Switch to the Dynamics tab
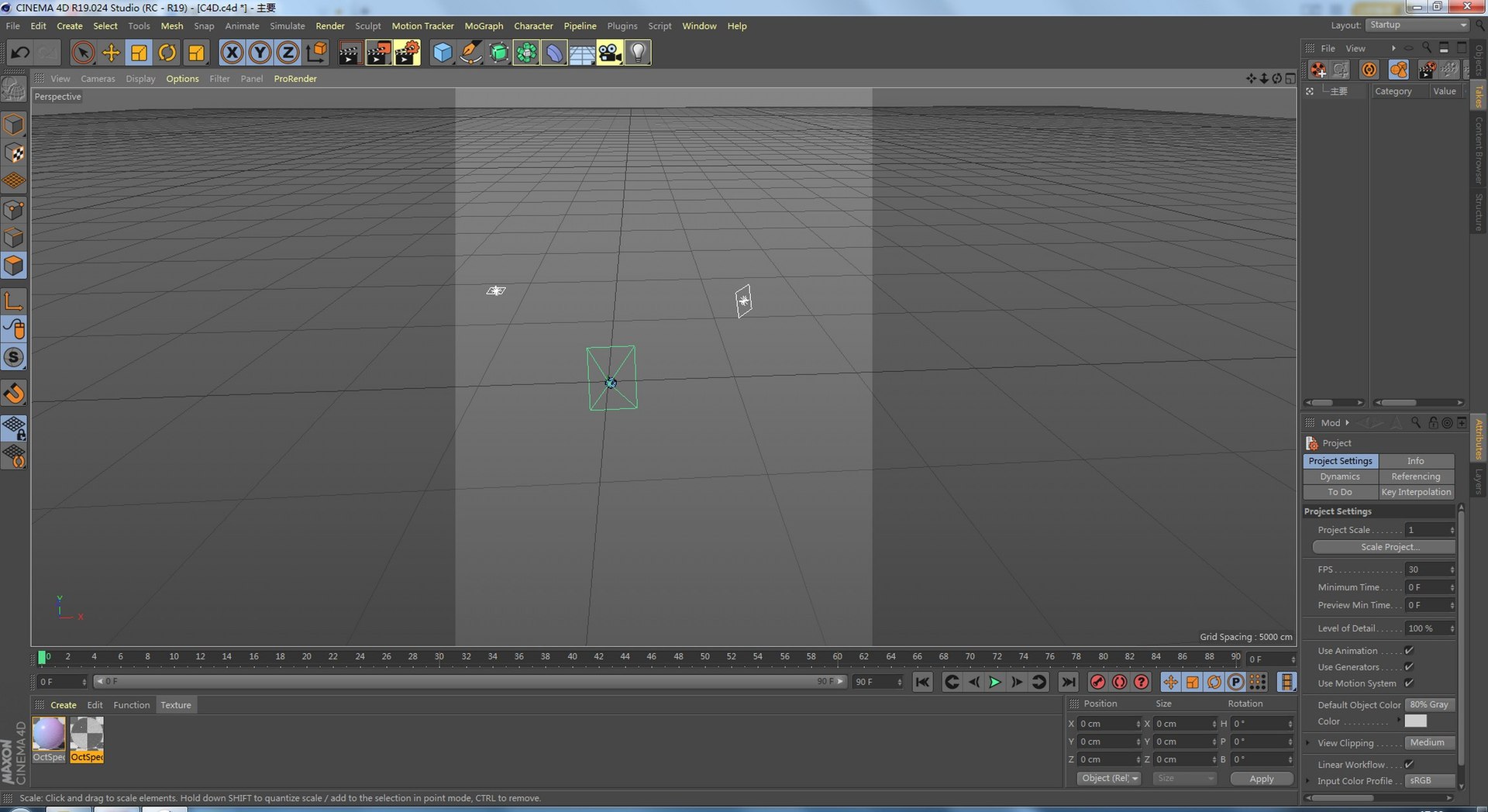This screenshot has width=1488, height=812. [1340, 477]
